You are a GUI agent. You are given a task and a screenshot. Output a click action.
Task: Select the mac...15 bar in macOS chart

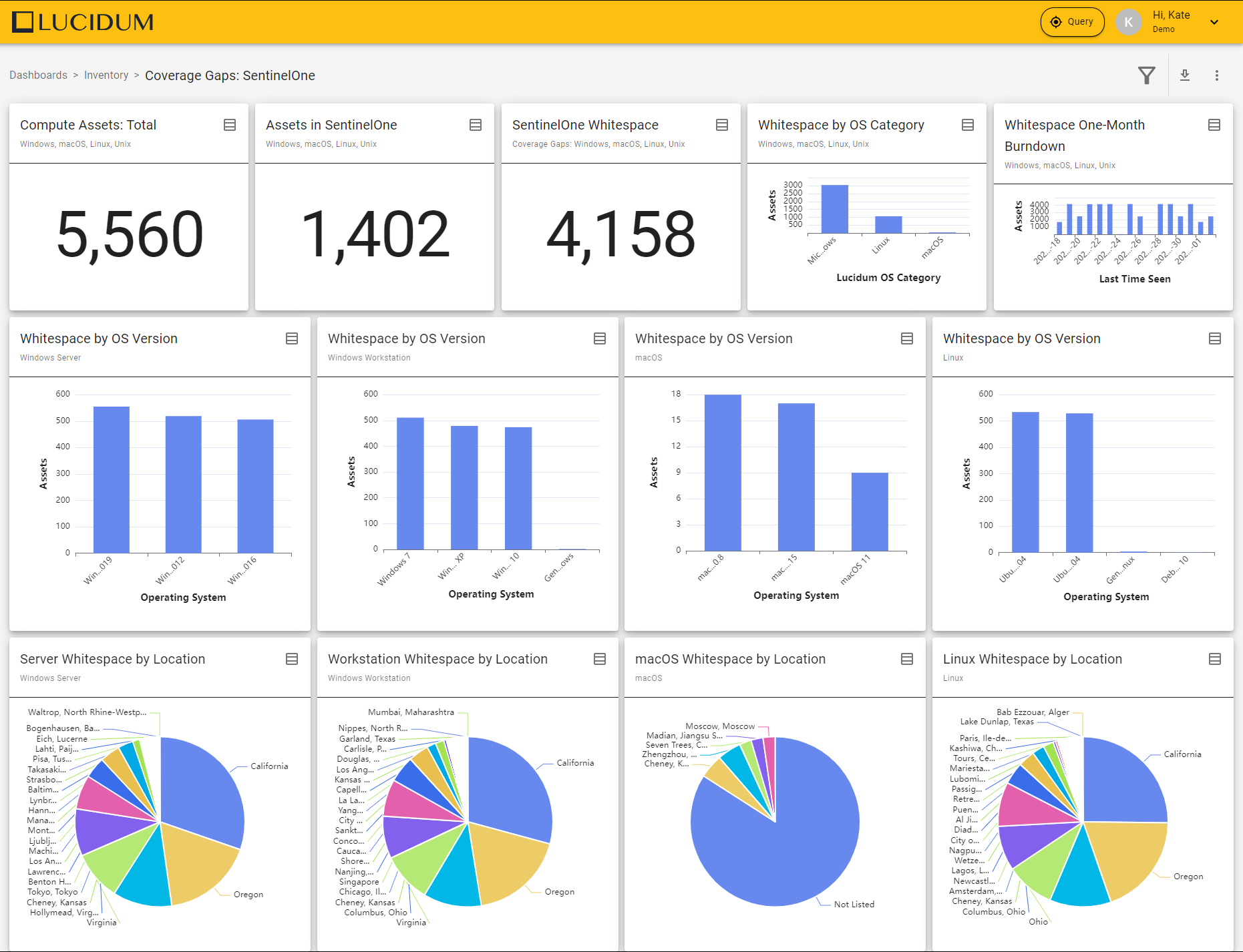pyautogui.click(x=796, y=477)
